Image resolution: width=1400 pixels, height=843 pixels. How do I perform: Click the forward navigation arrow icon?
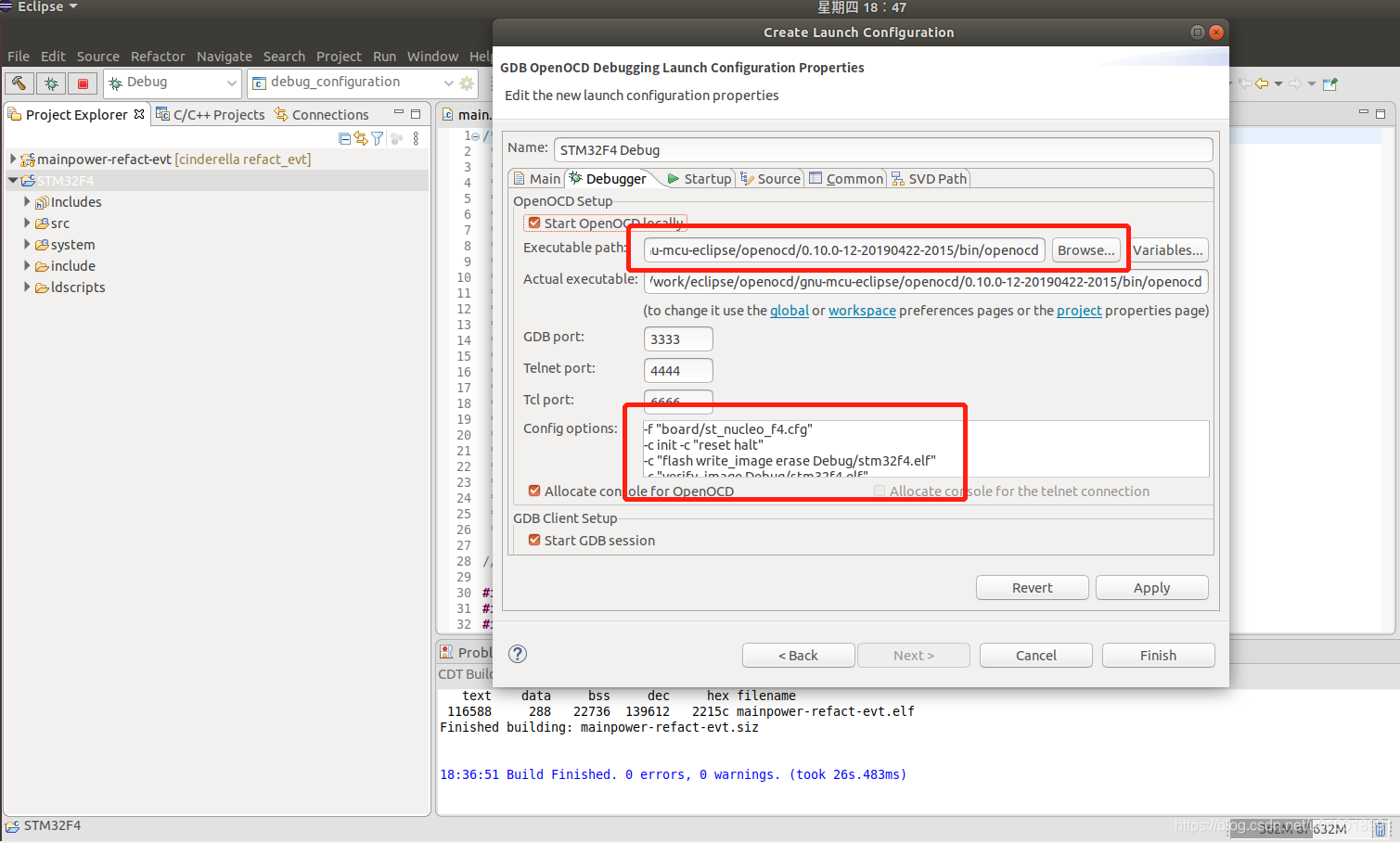click(x=1295, y=83)
